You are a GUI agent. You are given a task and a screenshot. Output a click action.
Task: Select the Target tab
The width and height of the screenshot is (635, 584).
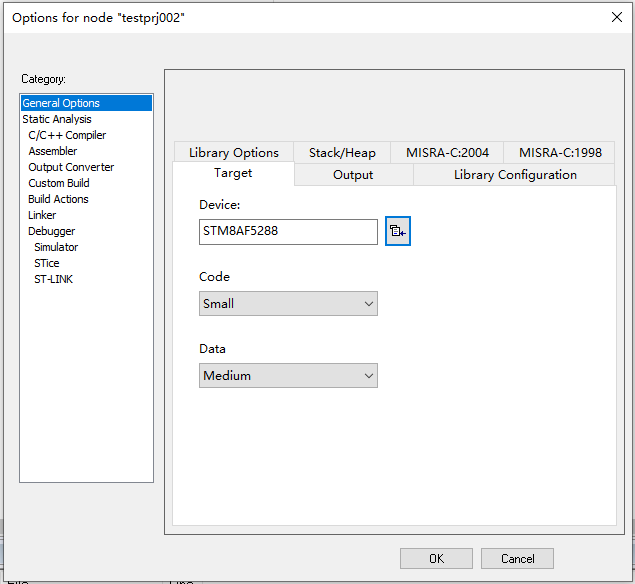coord(233,173)
